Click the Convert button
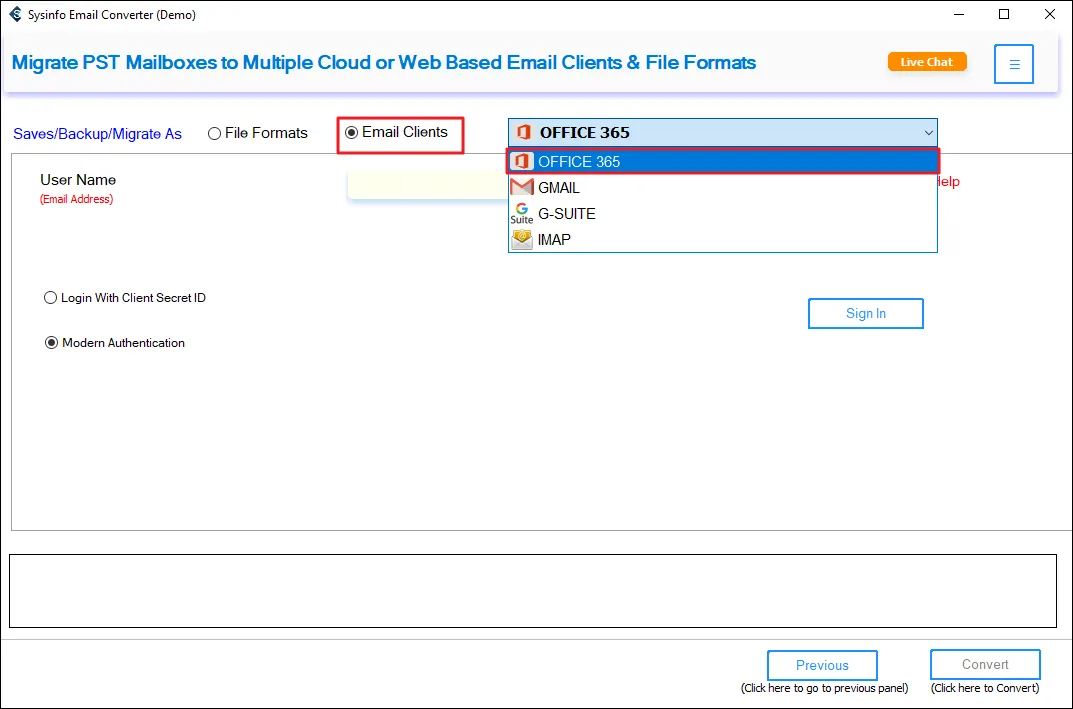 (x=985, y=665)
